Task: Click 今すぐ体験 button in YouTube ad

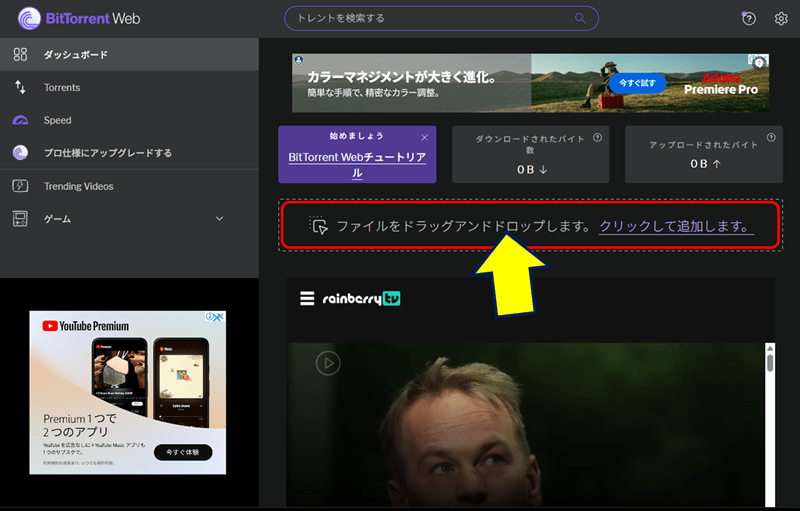Action: (183, 452)
